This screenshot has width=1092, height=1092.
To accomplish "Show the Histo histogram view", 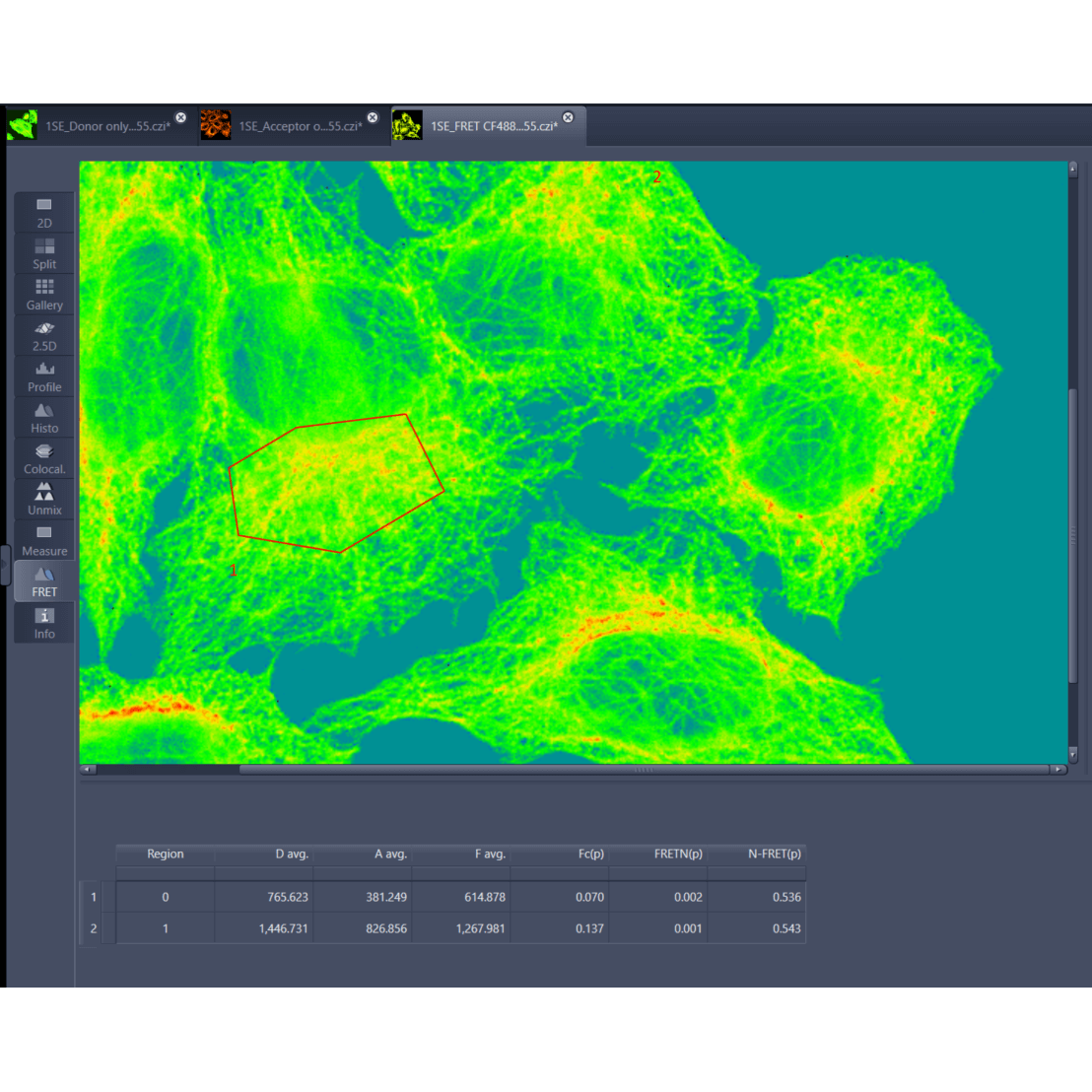I will point(44,418).
